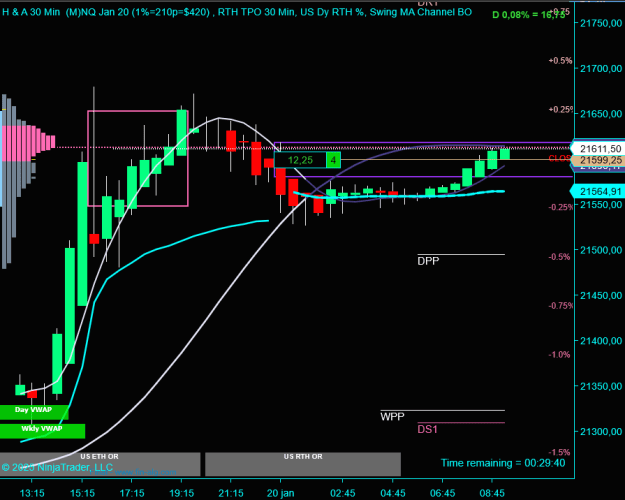Click the 21564,91 cyan VWAP price marker
This screenshot has width=625, height=500.
[x=598, y=192]
